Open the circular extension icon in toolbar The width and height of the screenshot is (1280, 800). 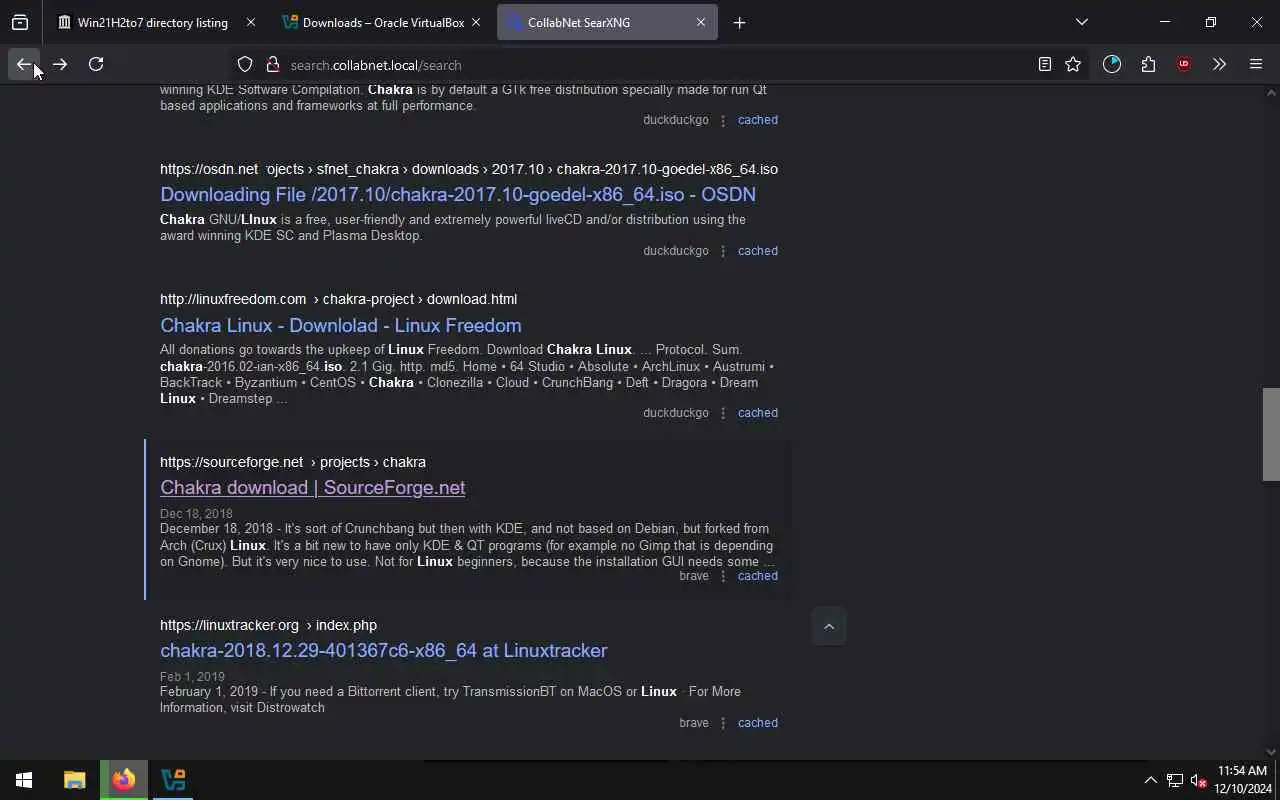tap(1112, 64)
